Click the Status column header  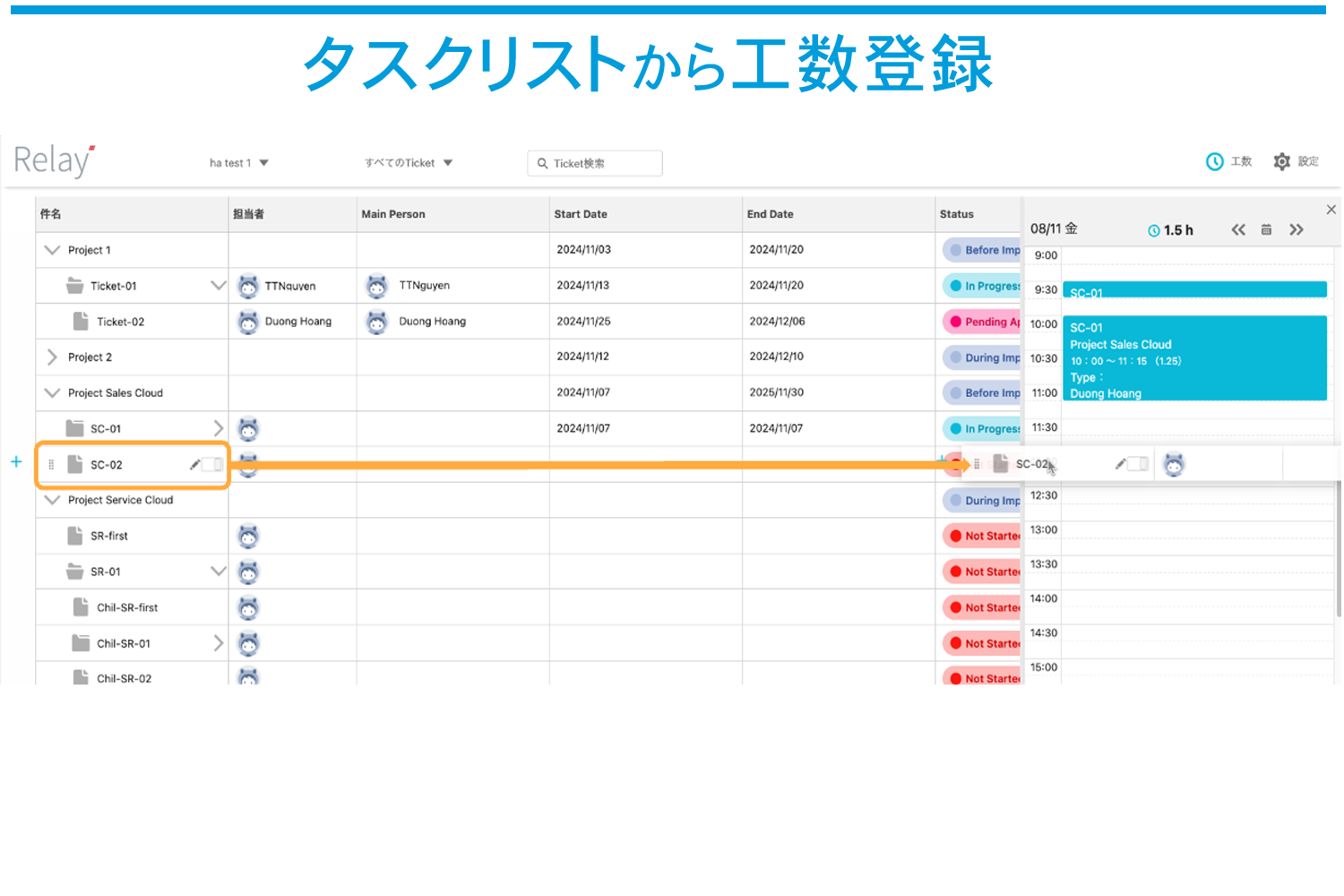tap(956, 214)
